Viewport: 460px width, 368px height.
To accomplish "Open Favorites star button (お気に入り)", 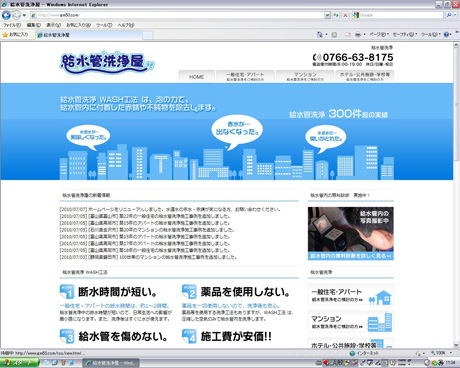I will coord(15,35).
